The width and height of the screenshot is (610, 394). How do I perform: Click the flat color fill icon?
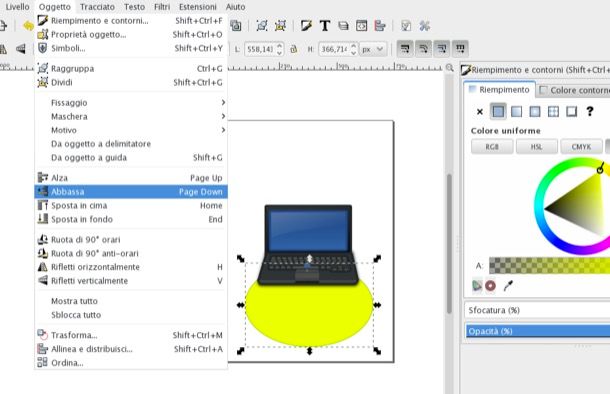tap(498, 112)
